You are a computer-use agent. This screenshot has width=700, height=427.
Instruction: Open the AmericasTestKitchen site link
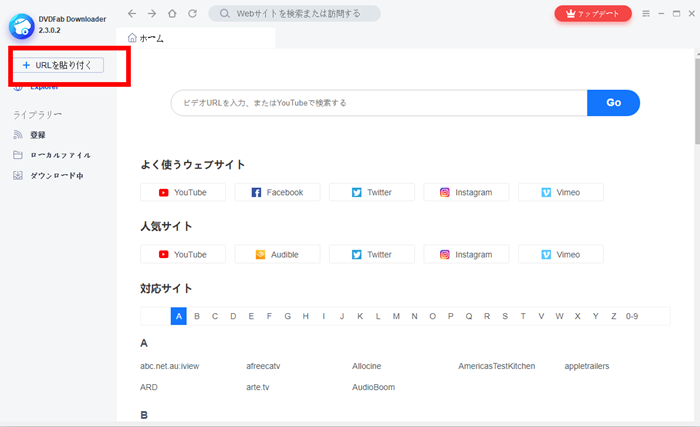tap(496, 366)
